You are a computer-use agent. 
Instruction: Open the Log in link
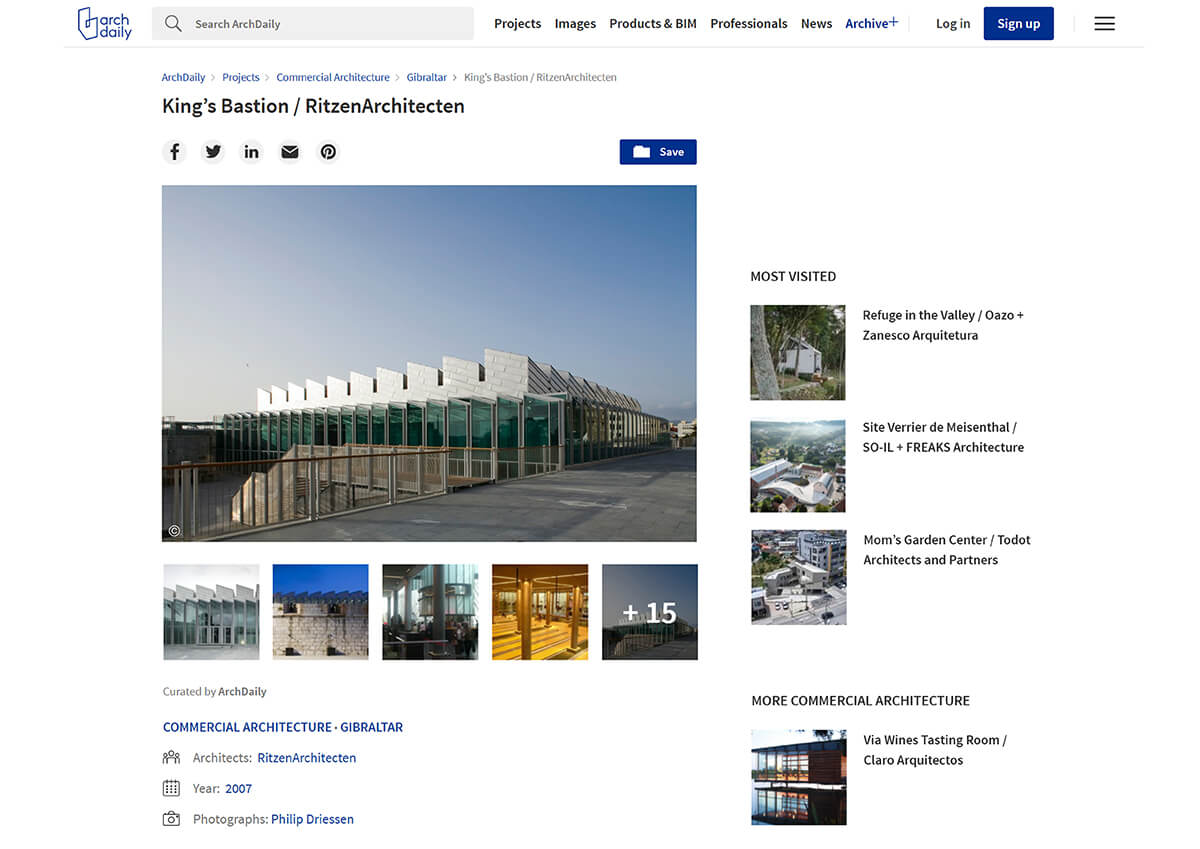coord(952,24)
